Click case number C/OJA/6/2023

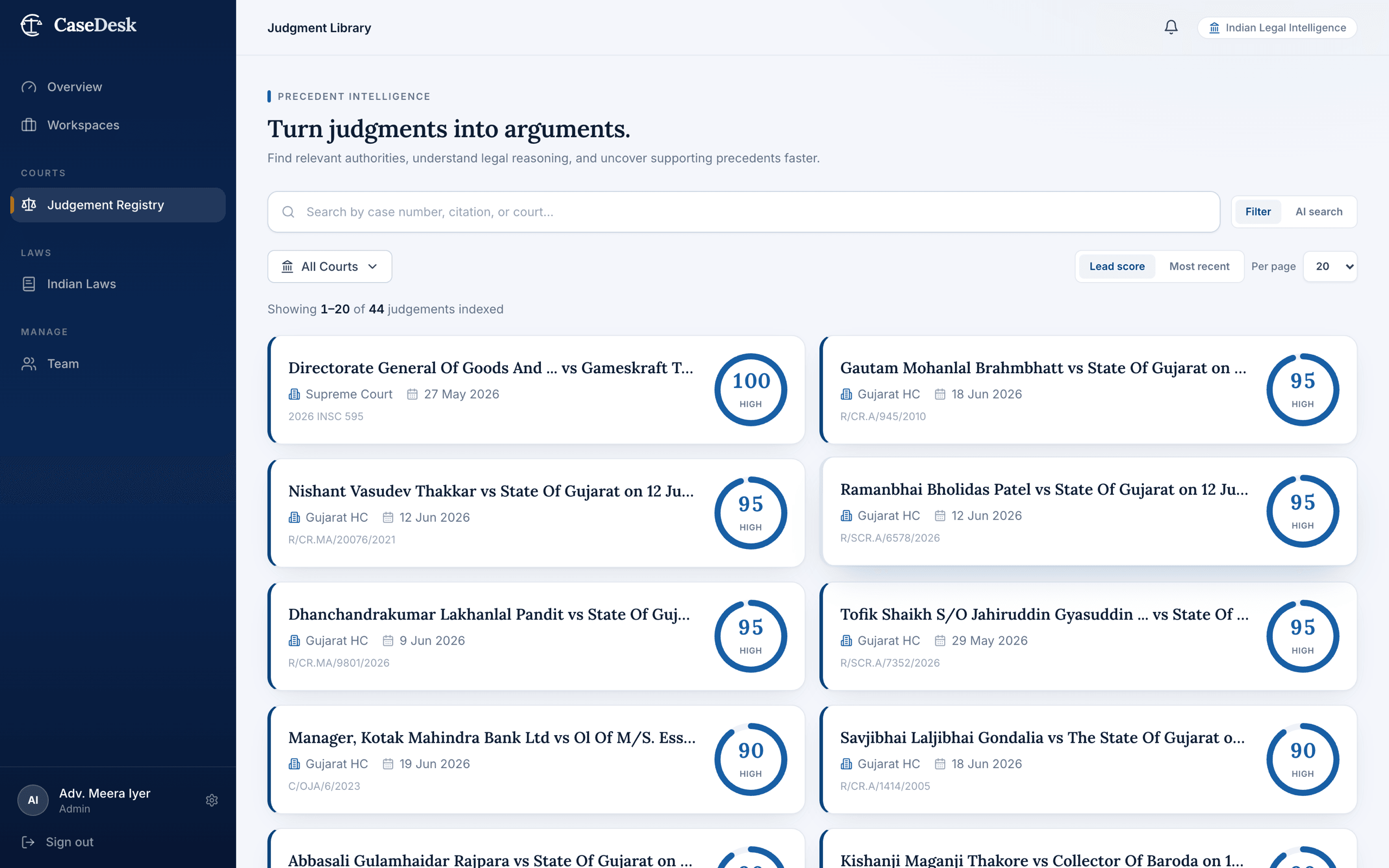point(324,786)
